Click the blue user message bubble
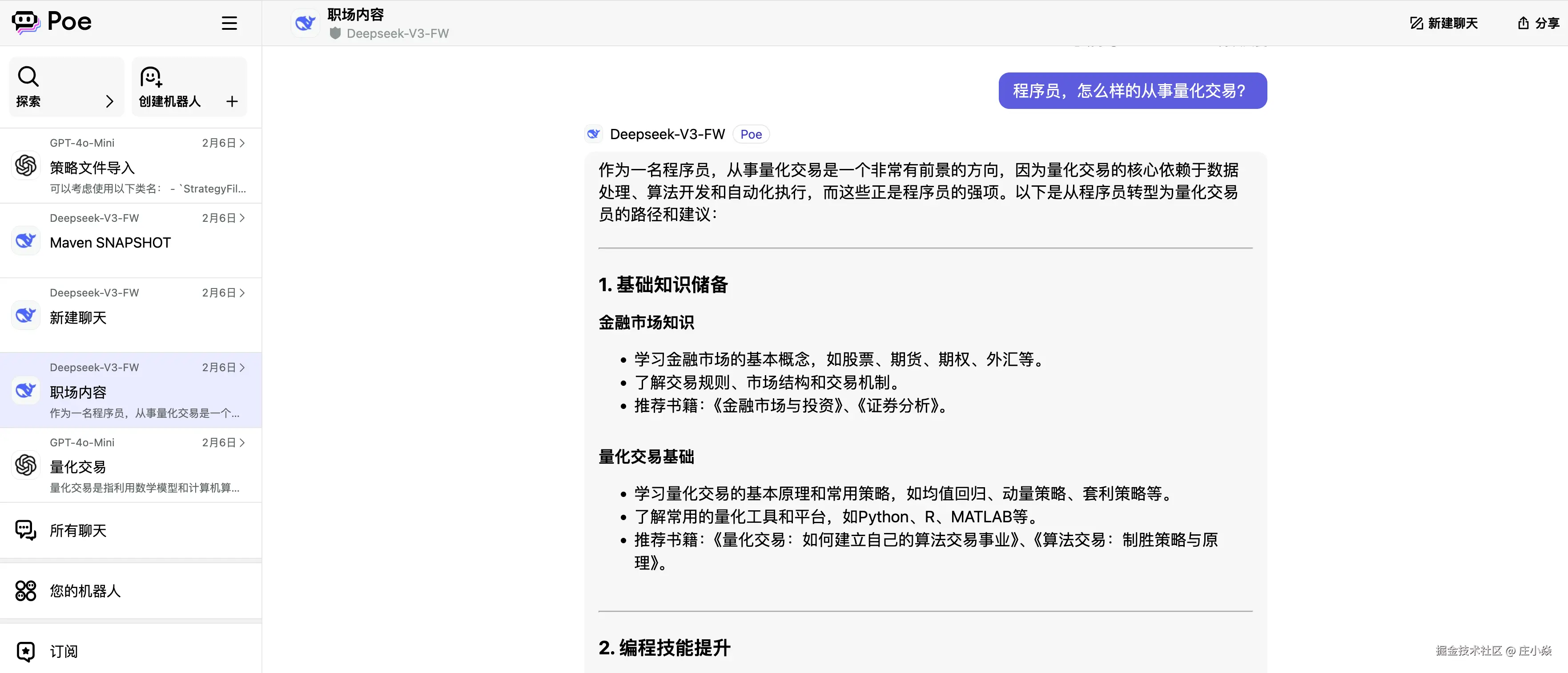The height and width of the screenshot is (673, 1568). tap(1132, 91)
